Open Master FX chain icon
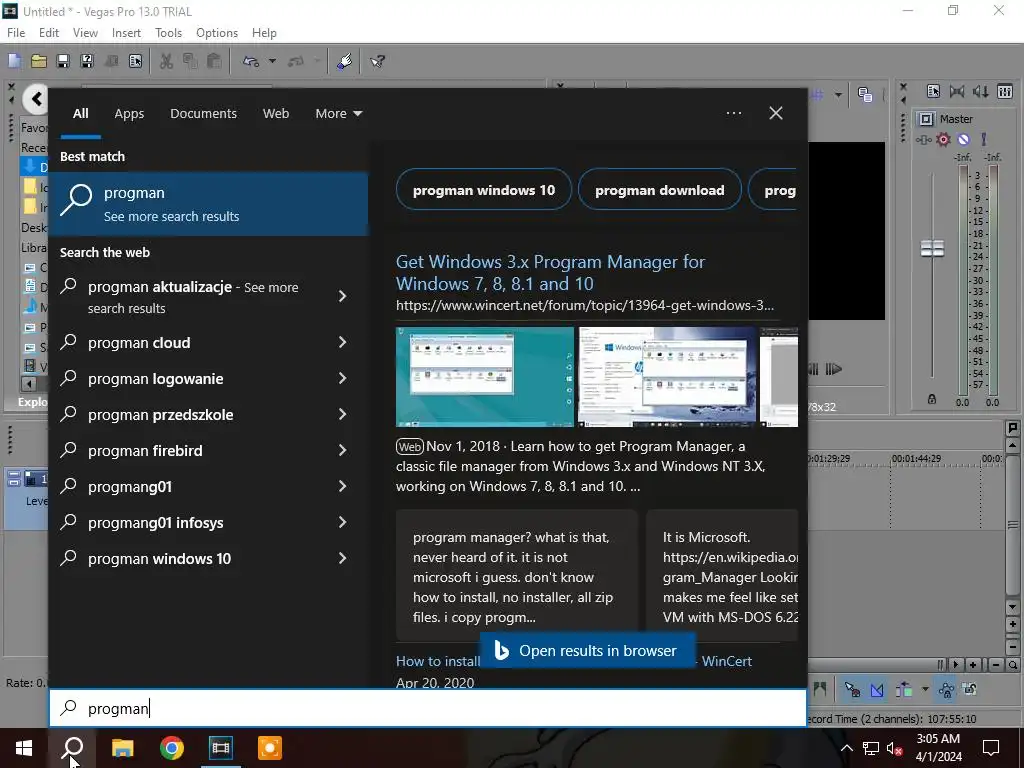The height and width of the screenshot is (768, 1024). point(923,139)
